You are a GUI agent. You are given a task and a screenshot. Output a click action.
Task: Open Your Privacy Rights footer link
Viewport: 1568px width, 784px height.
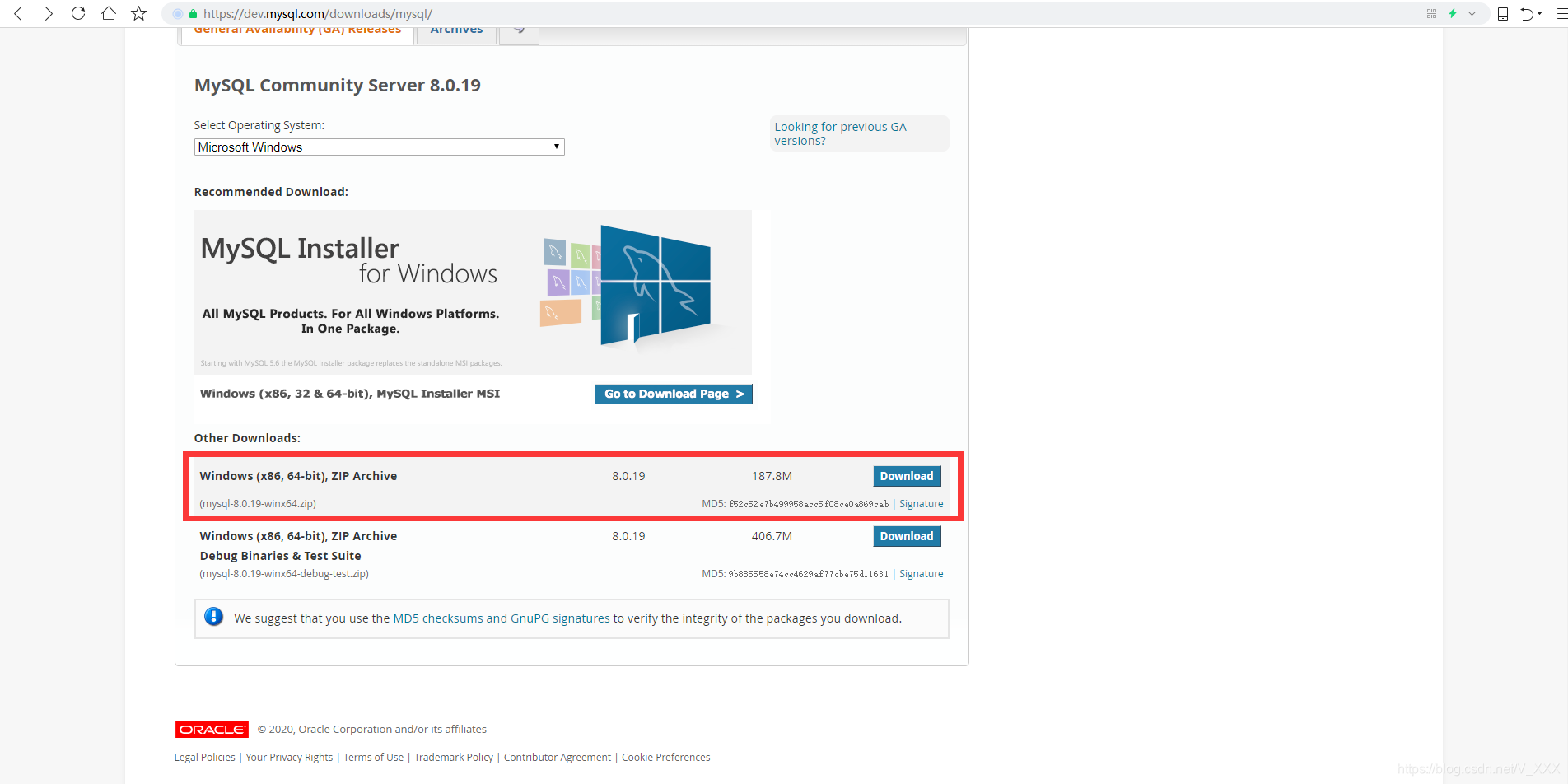289,758
